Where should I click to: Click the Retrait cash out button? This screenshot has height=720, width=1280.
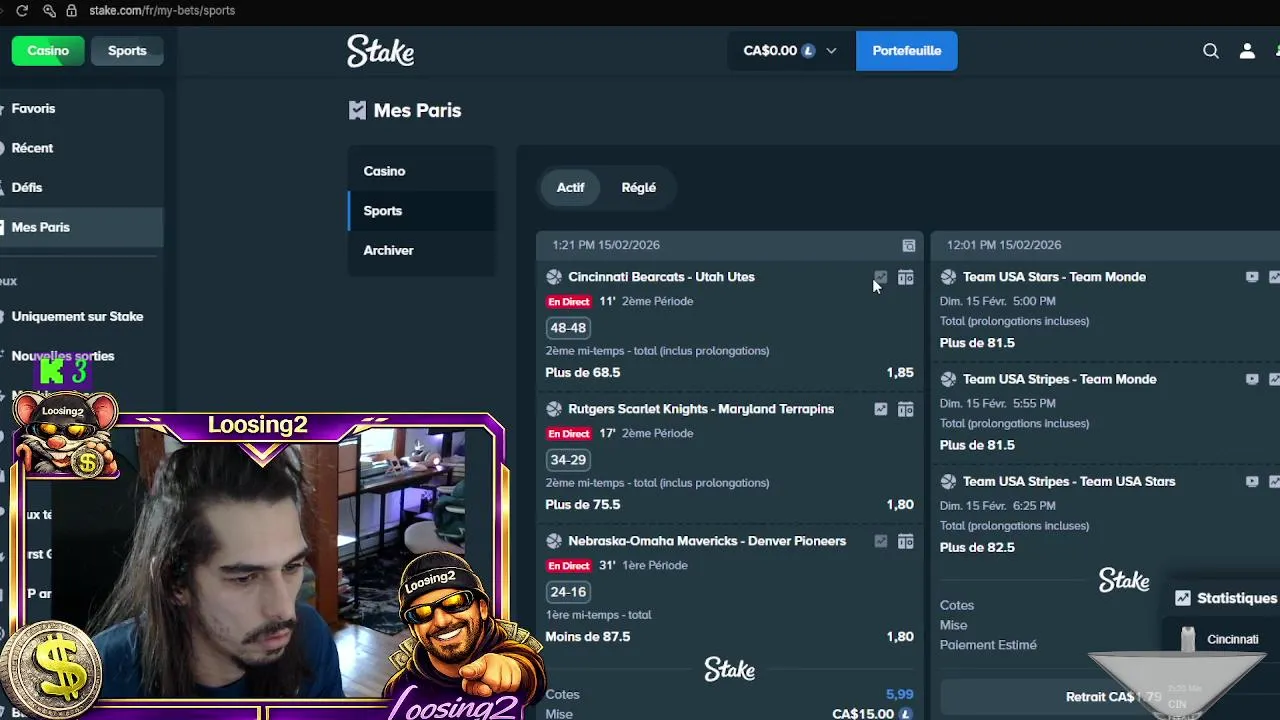click(1113, 697)
